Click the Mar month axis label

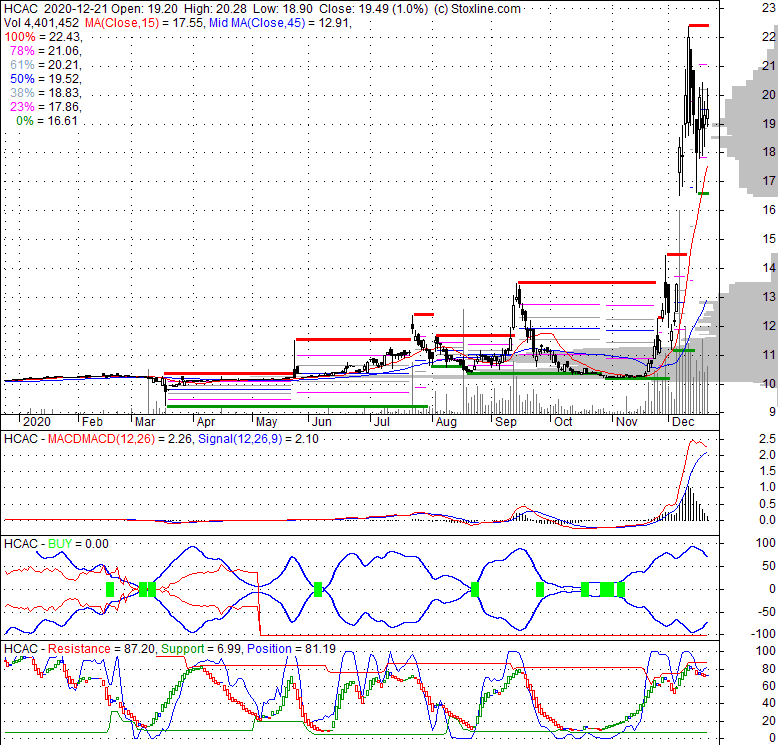point(145,422)
